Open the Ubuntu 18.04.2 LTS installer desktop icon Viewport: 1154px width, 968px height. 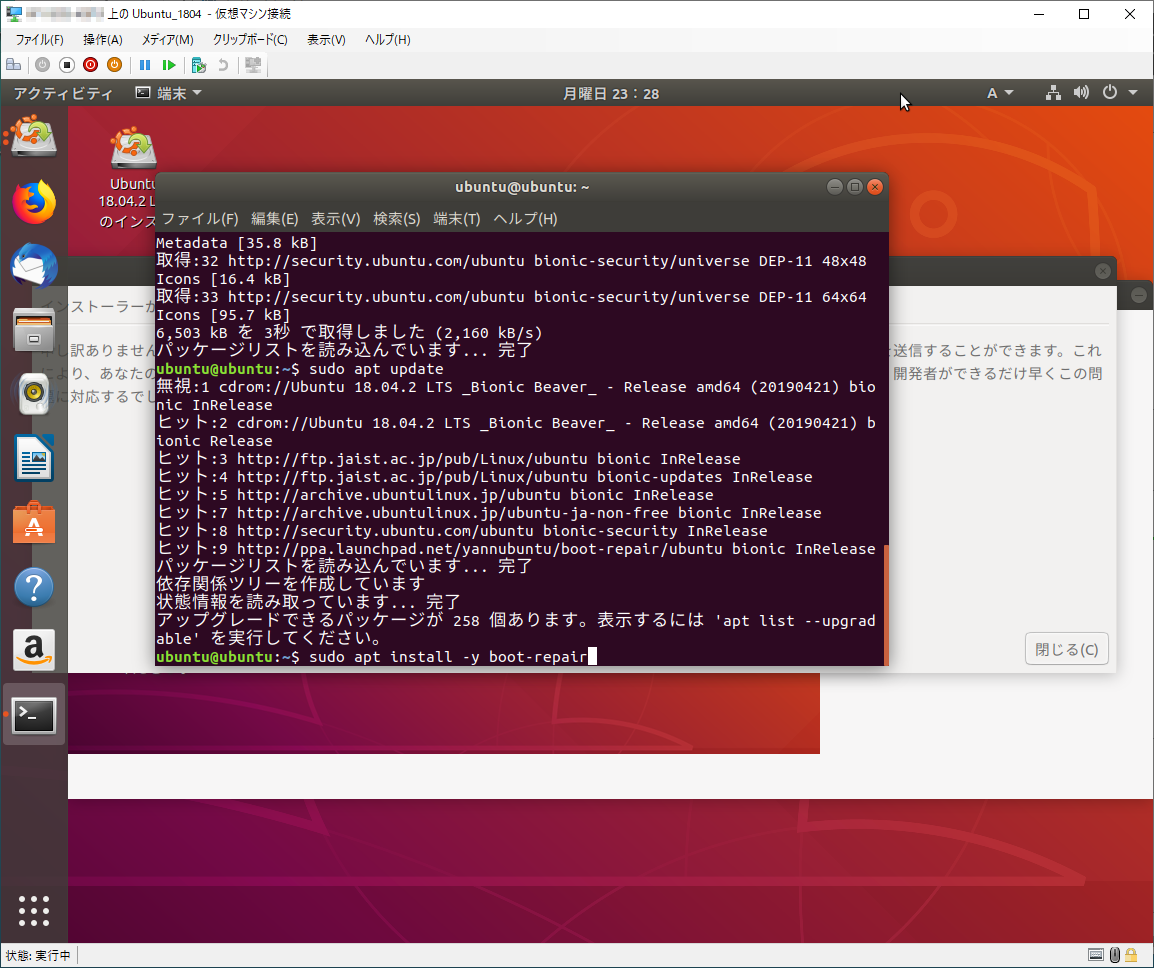[x=131, y=177]
